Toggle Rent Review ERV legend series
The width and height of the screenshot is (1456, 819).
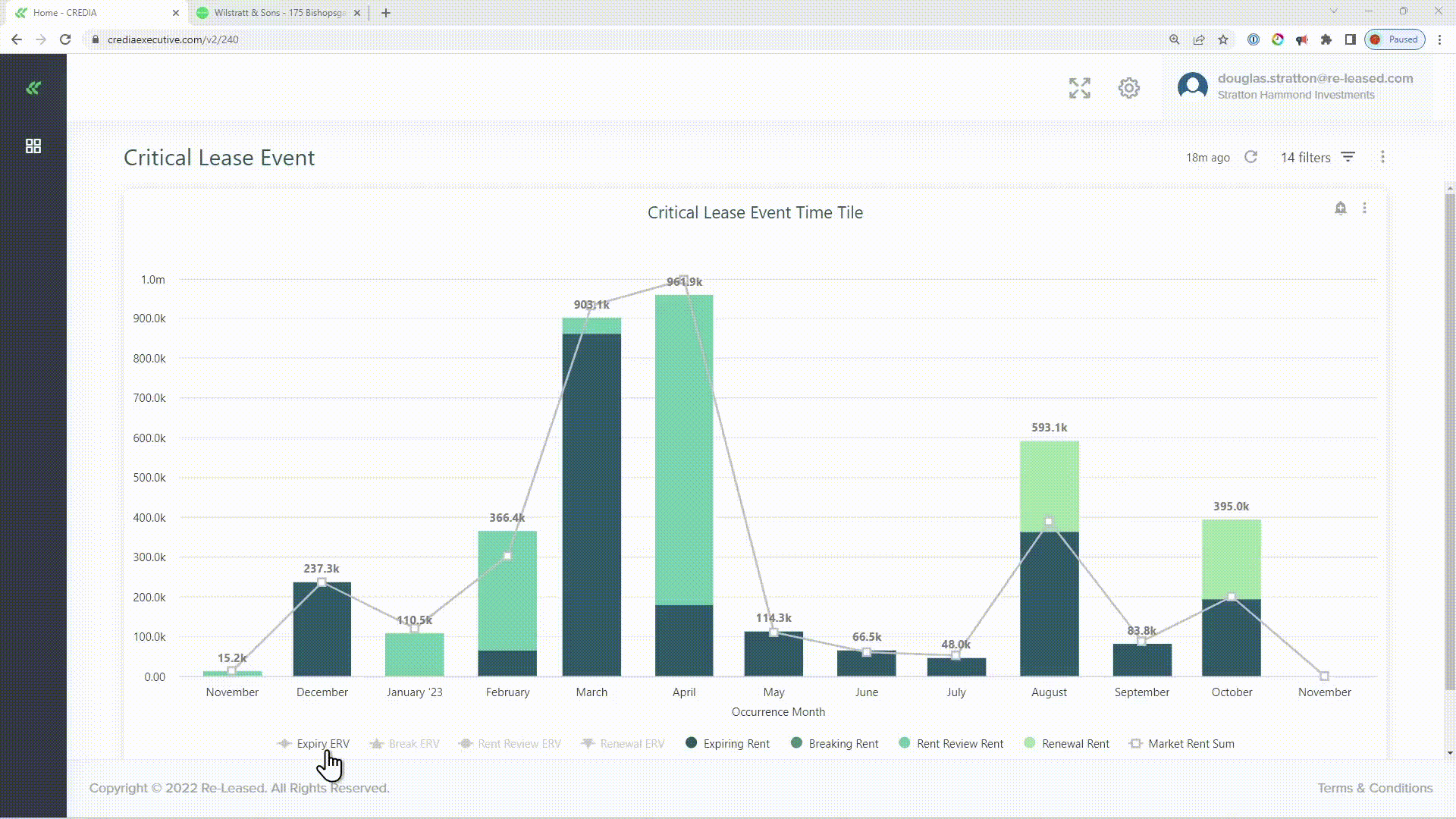[510, 744]
